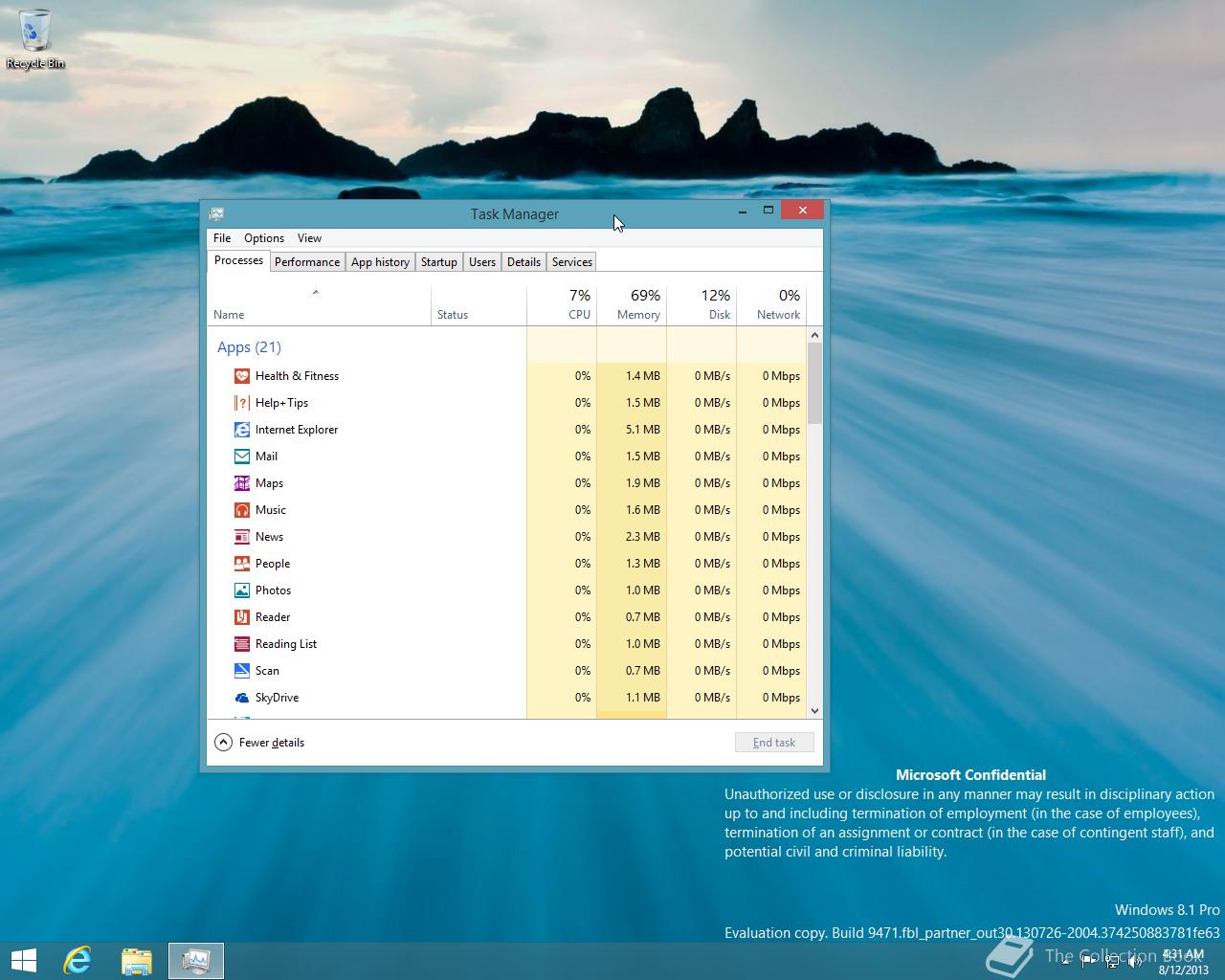Viewport: 1225px width, 980px height.
Task: Select the Internet Explorer 5.1 MB memory cell
Action: [x=632, y=430]
